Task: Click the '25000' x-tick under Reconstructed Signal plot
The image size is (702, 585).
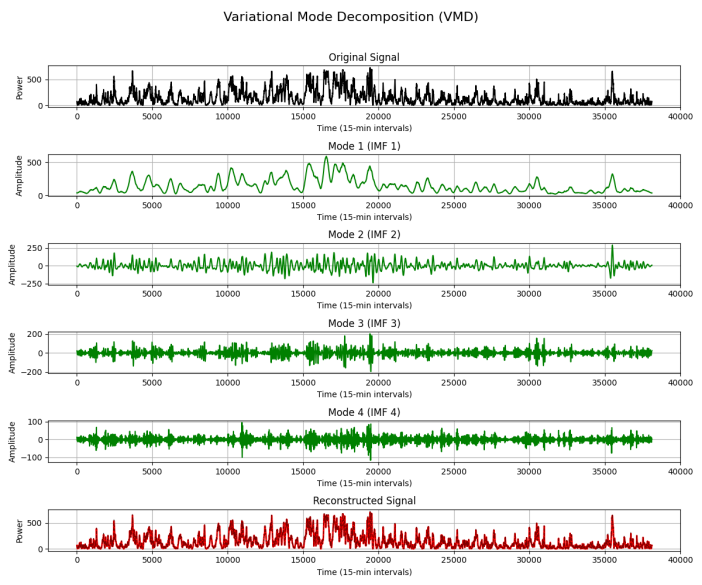Action: 454,560
